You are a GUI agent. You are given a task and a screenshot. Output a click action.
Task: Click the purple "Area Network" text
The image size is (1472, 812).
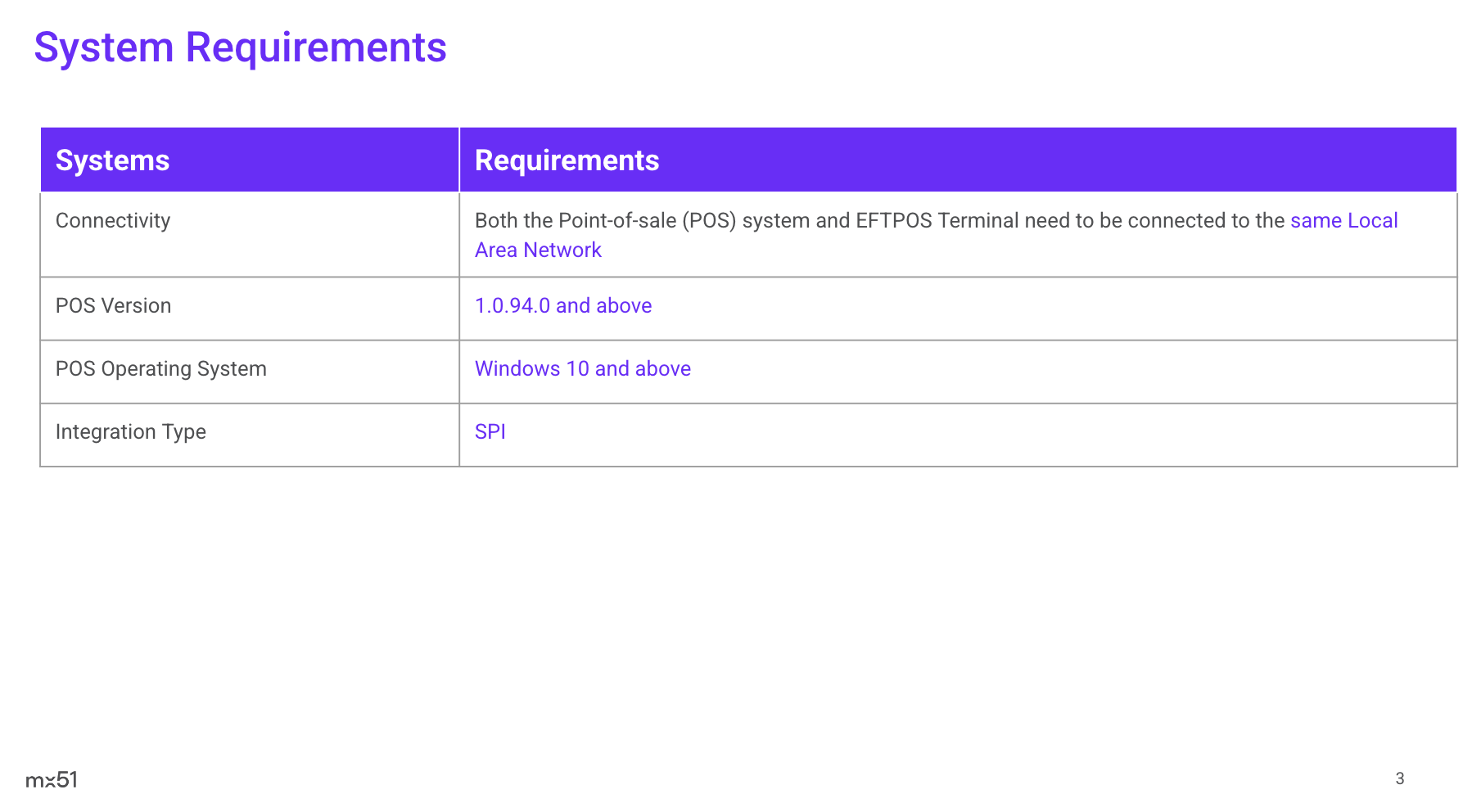(x=538, y=250)
